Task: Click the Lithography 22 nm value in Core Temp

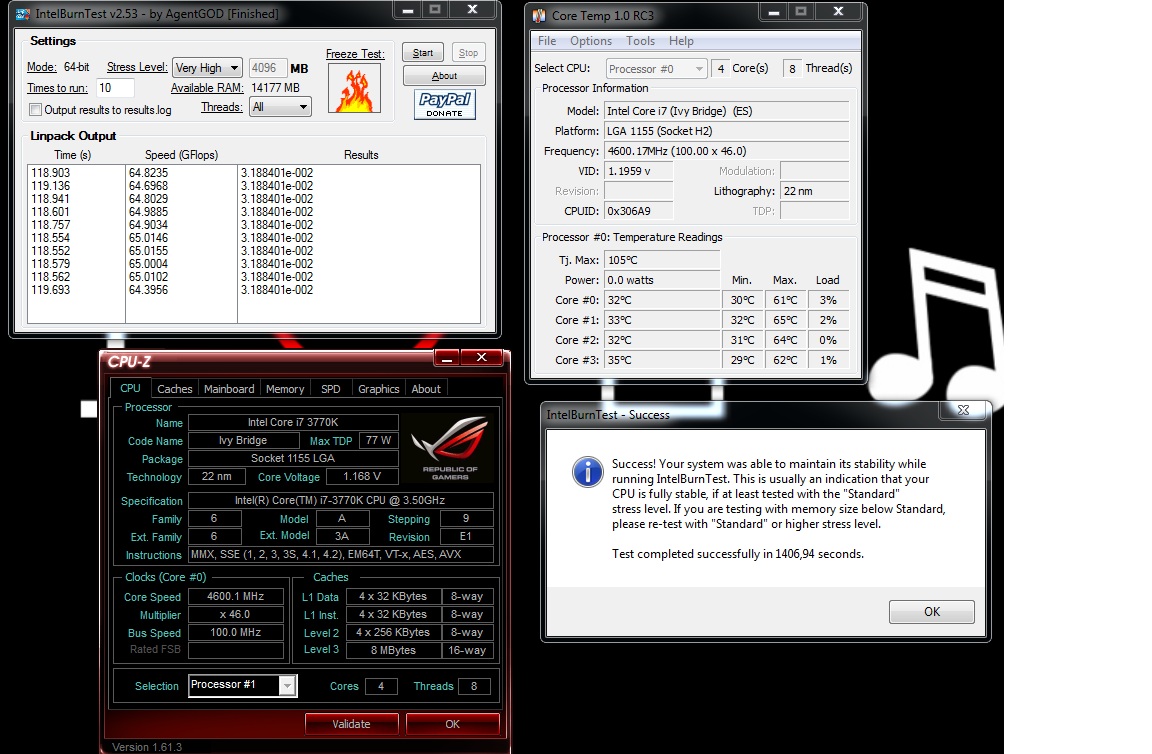Action: coord(814,191)
